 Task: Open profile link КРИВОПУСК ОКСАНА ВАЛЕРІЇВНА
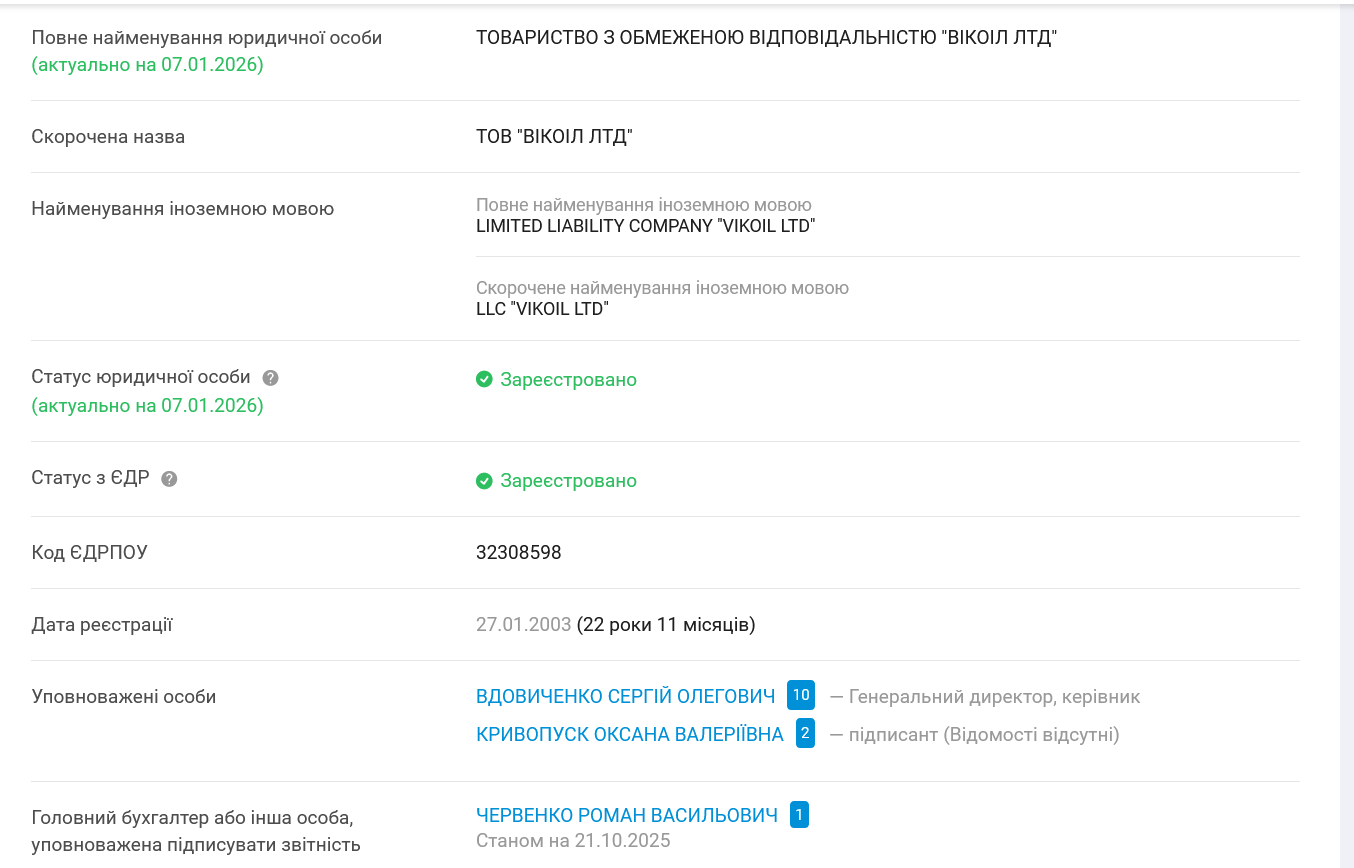click(629, 735)
